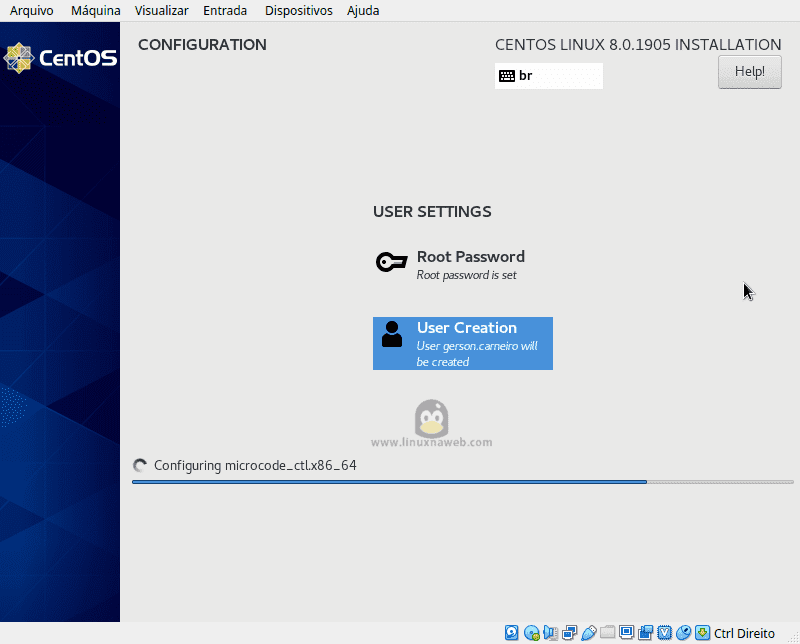Screen dimensions: 800x644
Task: Click the installation progress bar
Action: coord(463,482)
